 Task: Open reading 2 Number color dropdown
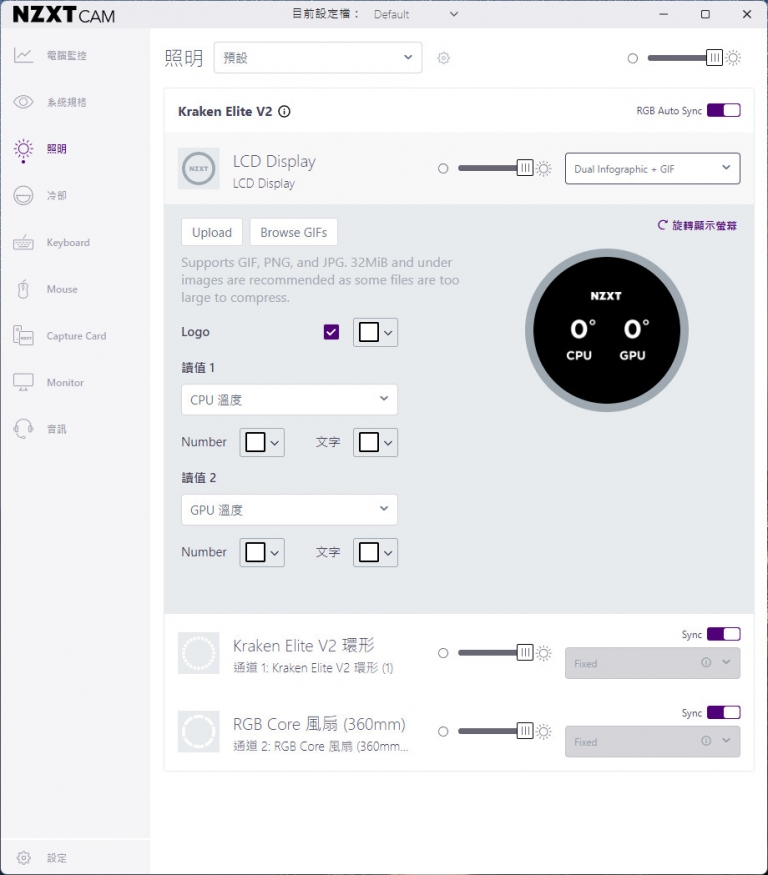tap(262, 552)
